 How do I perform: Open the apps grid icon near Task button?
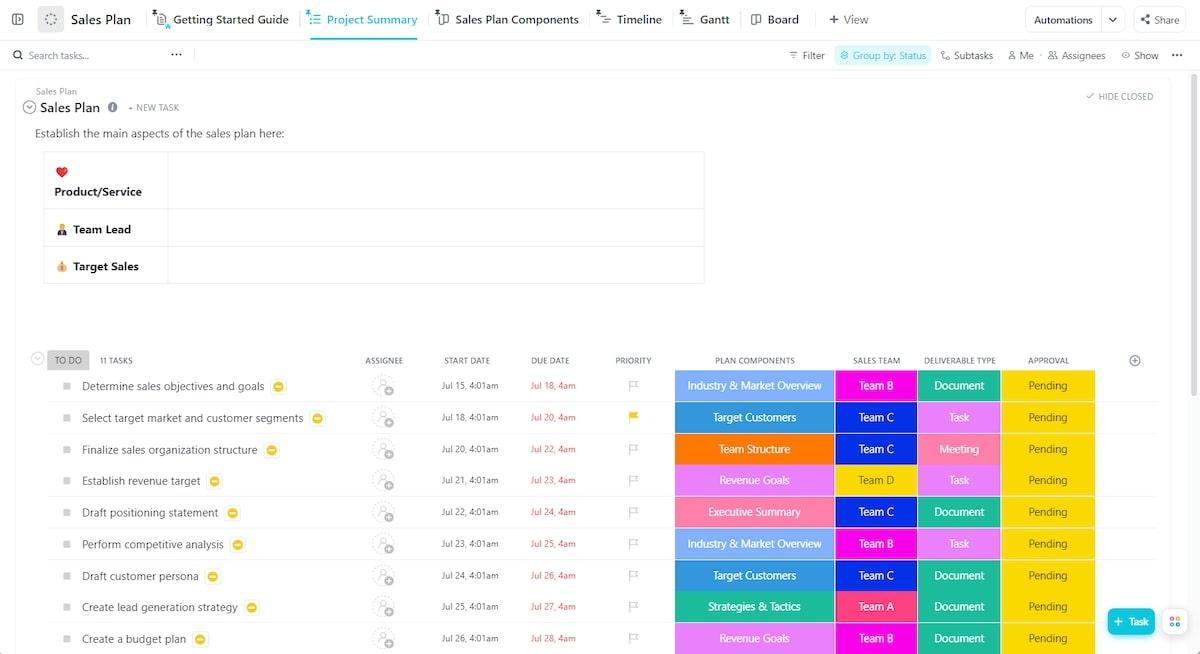pyautogui.click(x=1175, y=622)
